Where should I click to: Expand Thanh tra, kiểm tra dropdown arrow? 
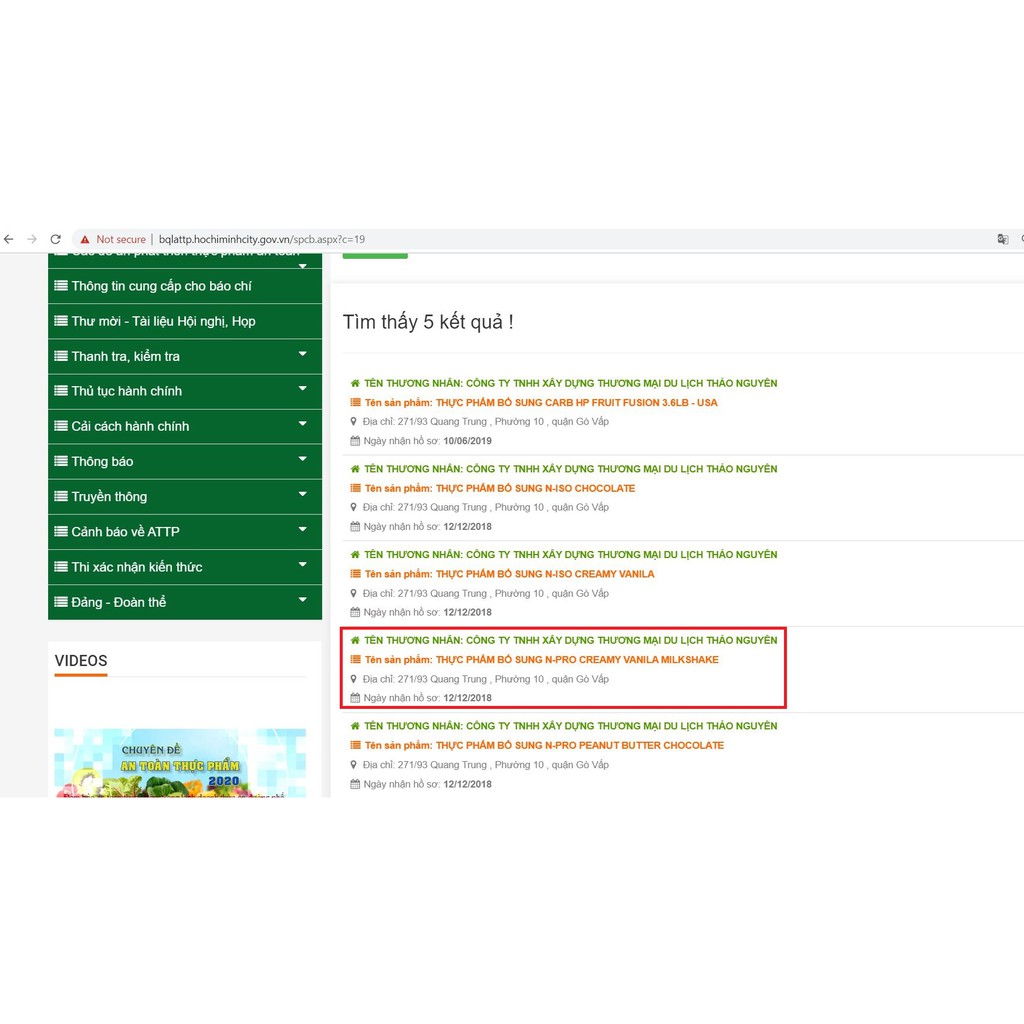[302, 354]
